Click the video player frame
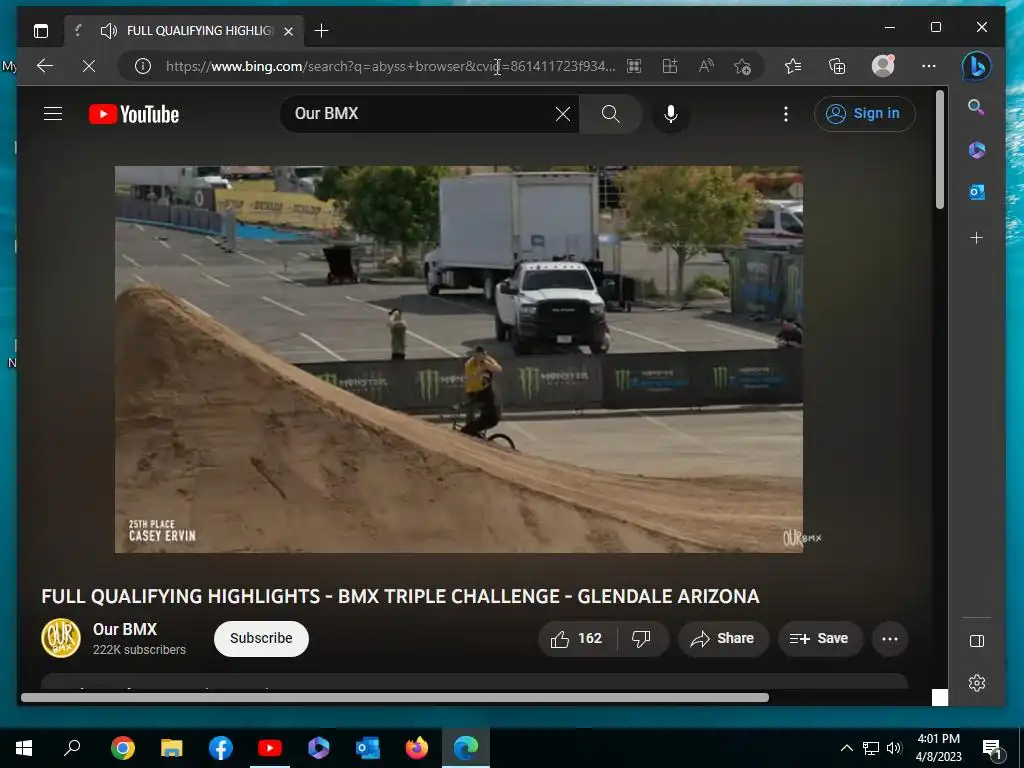The width and height of the screenshot is (1024, 768). (x=458, y=359)
